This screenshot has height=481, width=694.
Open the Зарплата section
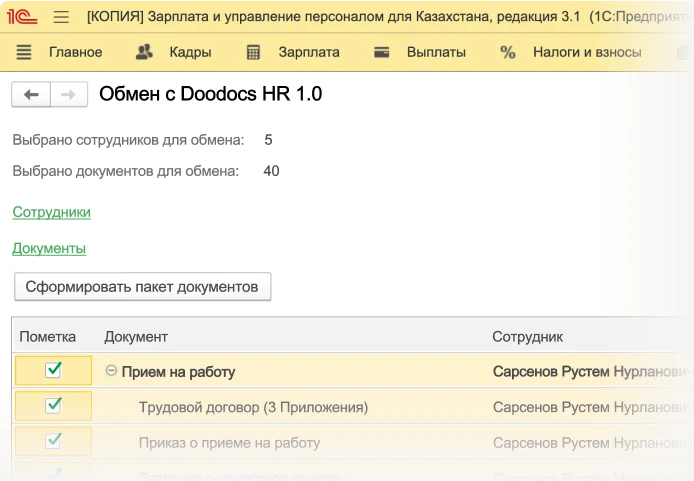tap(309, 52)
